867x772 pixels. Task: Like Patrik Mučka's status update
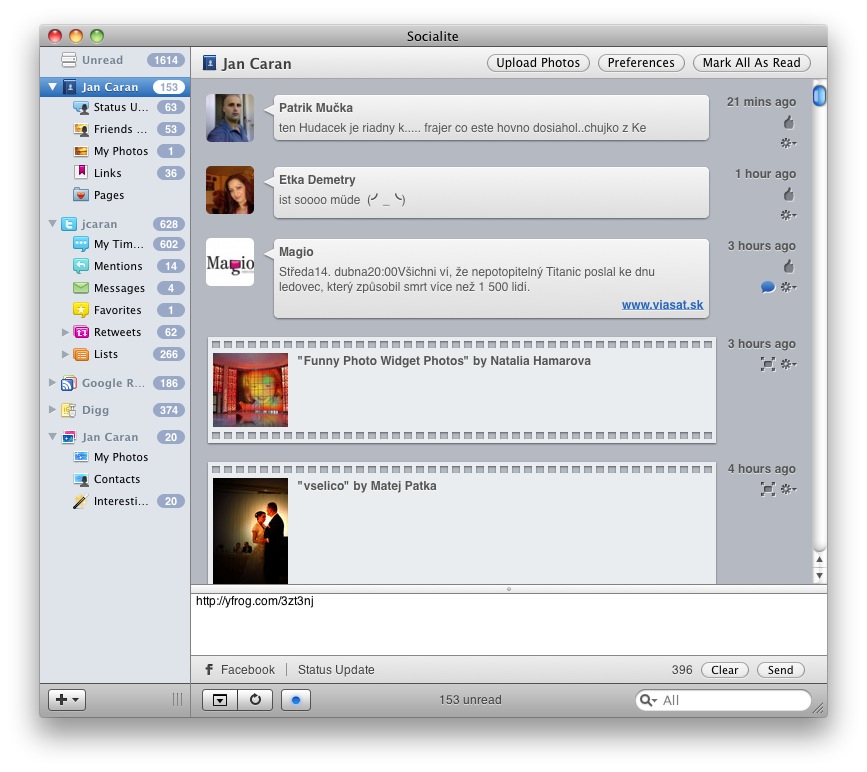[789, 122]
